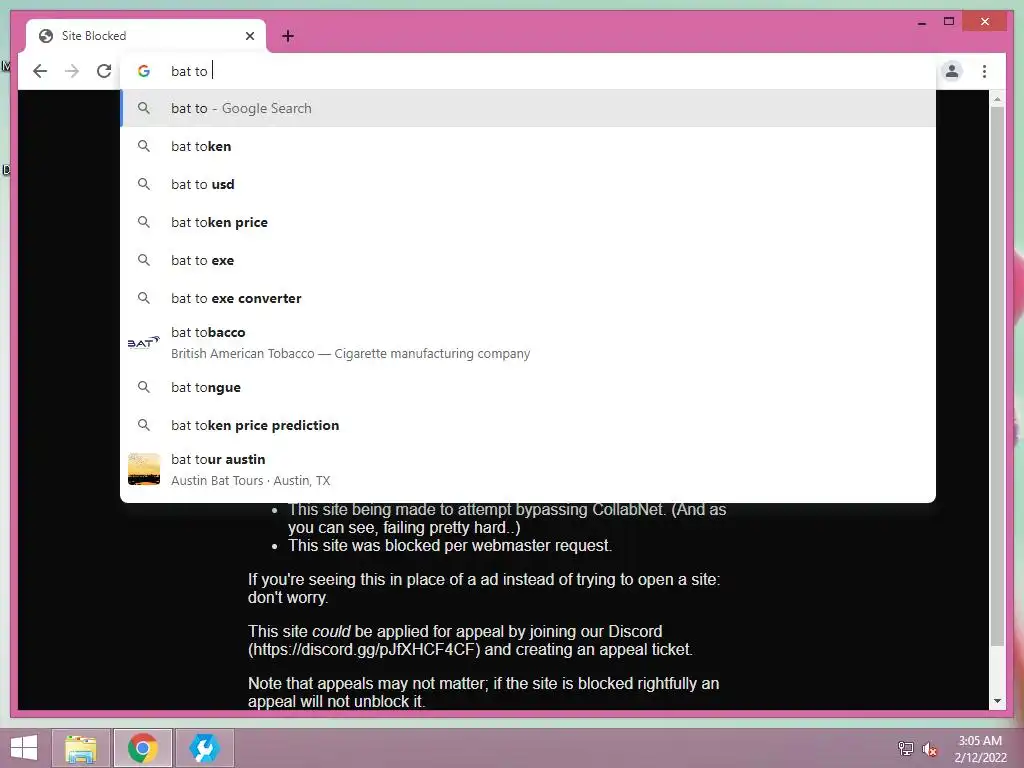
Task: Click the search icon beside 'bat token'
Action: point(144,146)
